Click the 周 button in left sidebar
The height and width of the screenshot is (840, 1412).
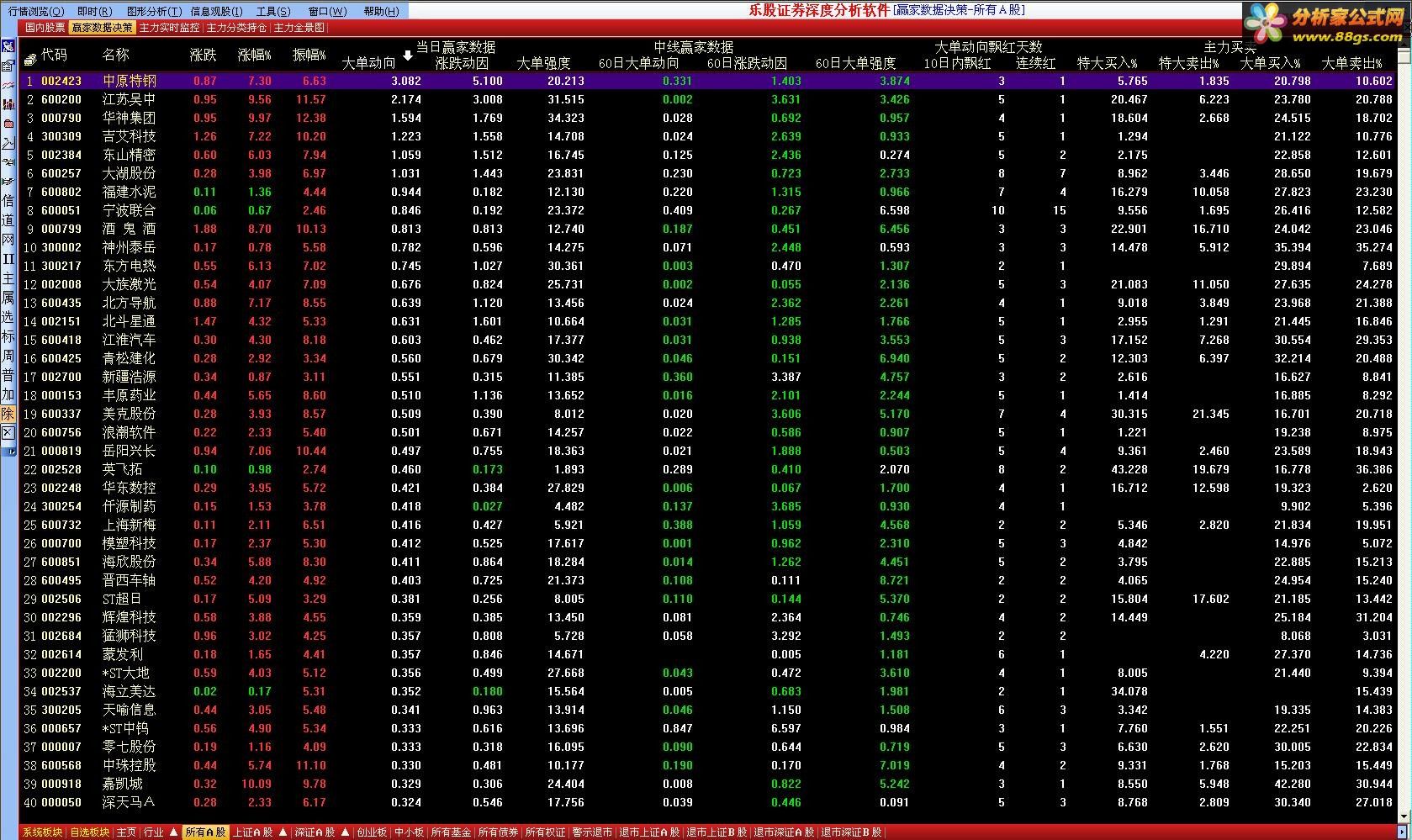pyautogui.click(x=8, y=356)
